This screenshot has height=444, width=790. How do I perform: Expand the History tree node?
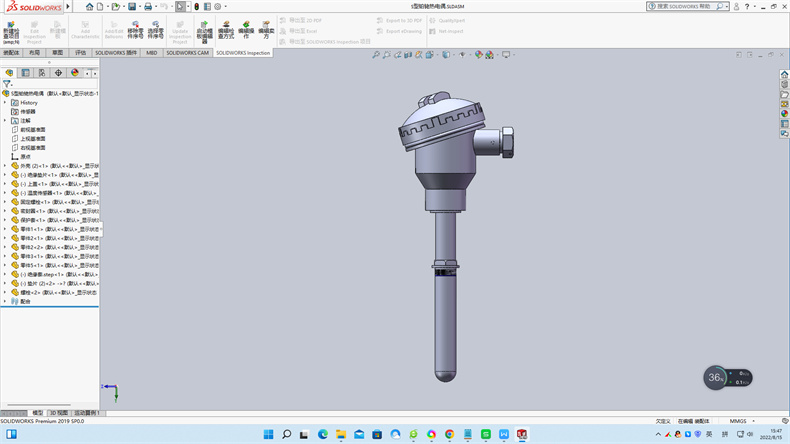tap(5, 102)
